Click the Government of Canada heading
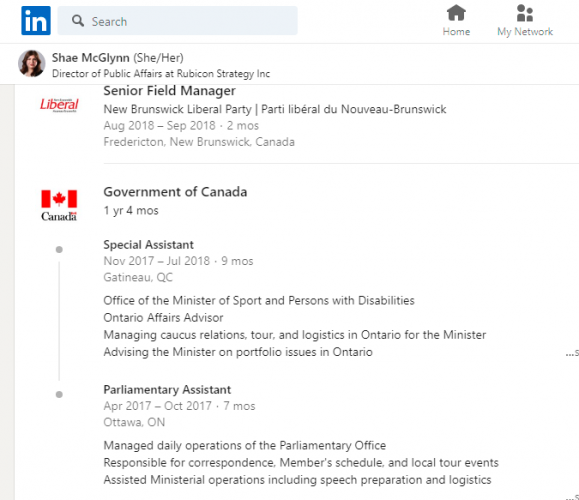 (175, 192)
